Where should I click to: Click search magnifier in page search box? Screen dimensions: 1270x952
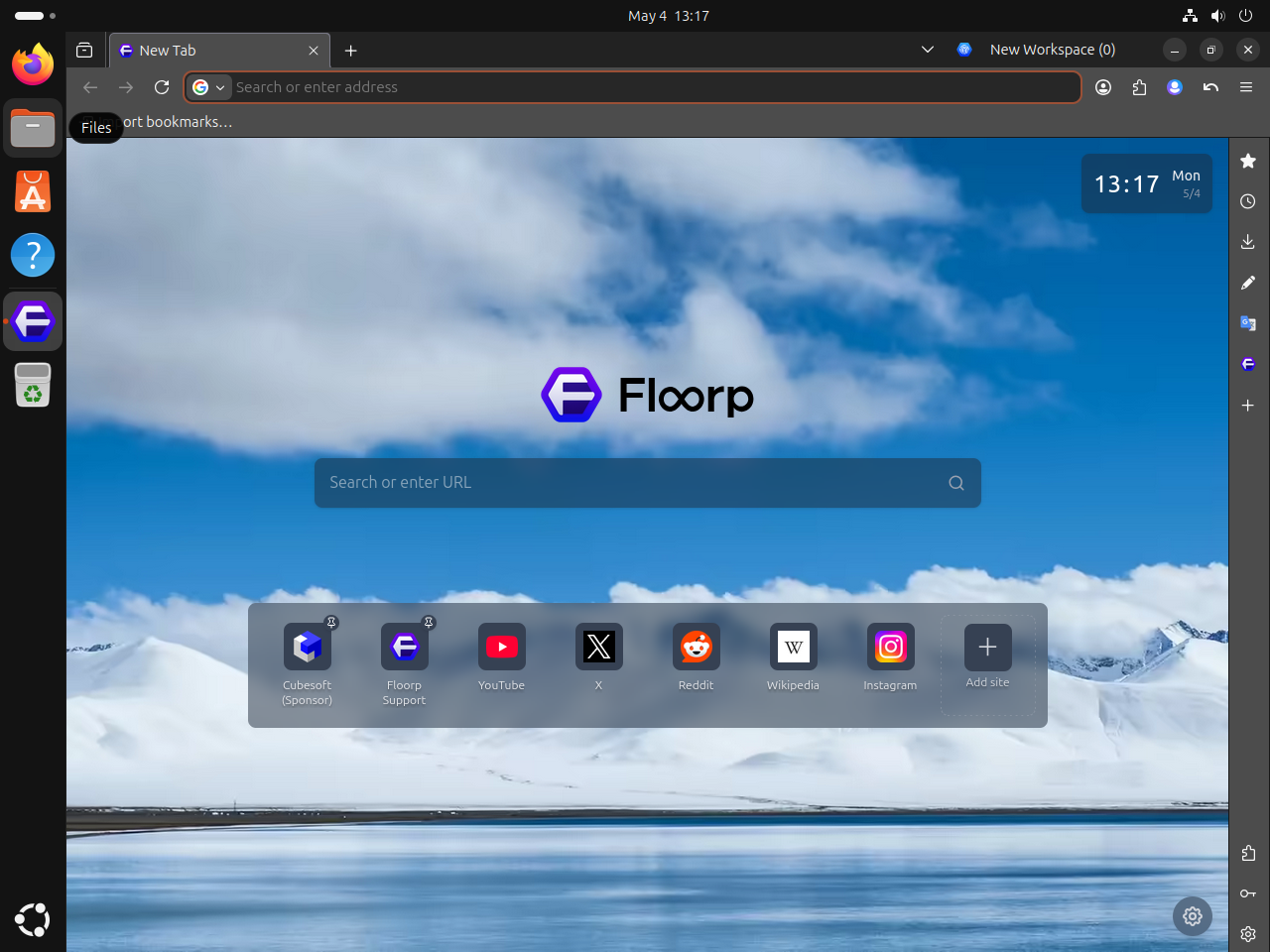(x=956, y=483)
